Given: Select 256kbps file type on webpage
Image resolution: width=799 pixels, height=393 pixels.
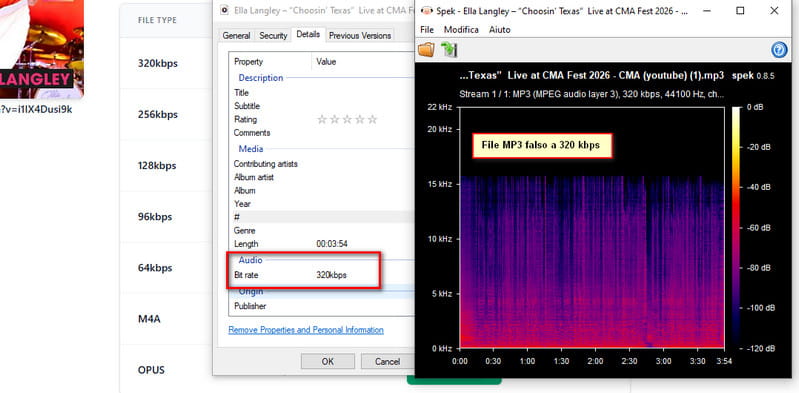Looking at the screenshot, I should pyautogui.click(x=157, y=115).
